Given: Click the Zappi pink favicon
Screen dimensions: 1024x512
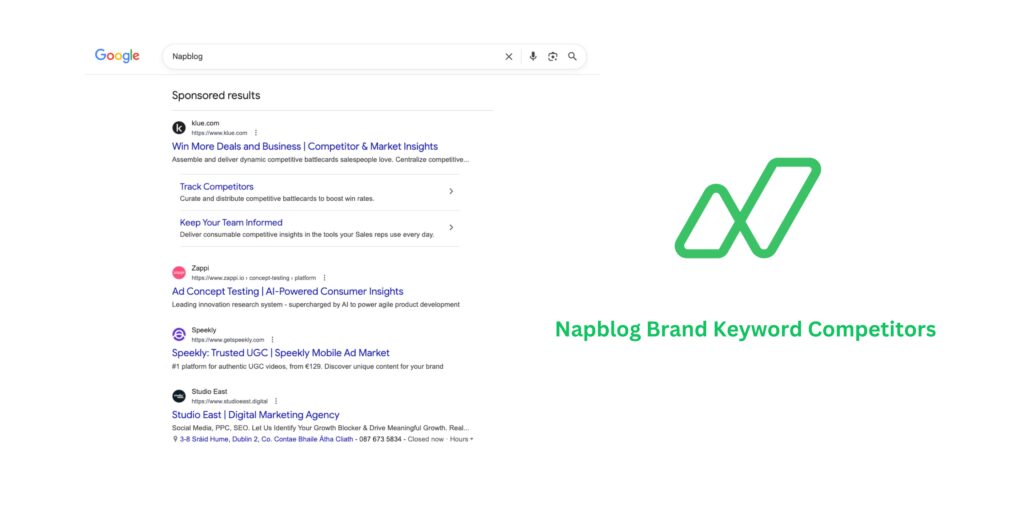Looking at the screenshot, I should (179, 272).
